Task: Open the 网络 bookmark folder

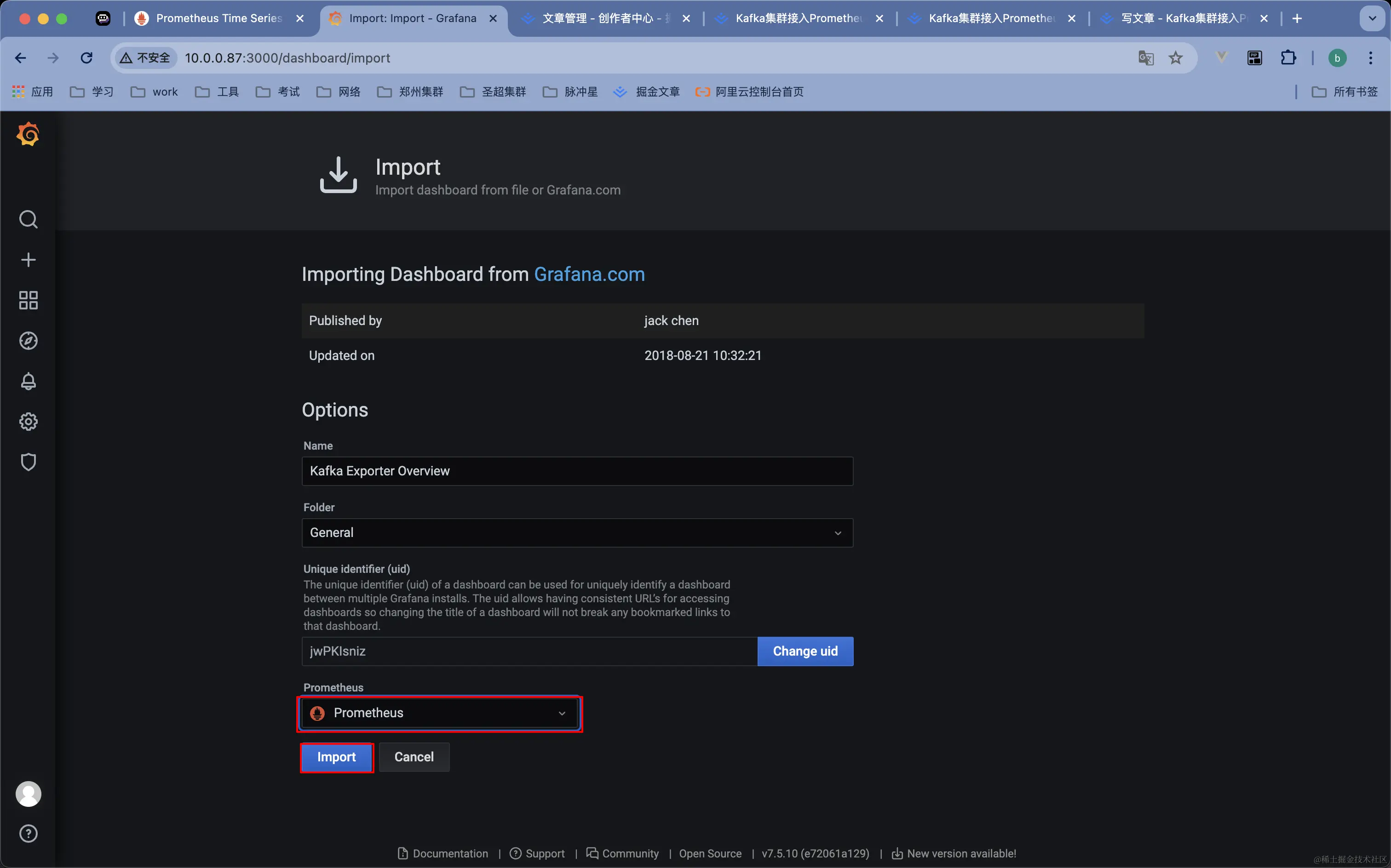Action: pos(339,92)
